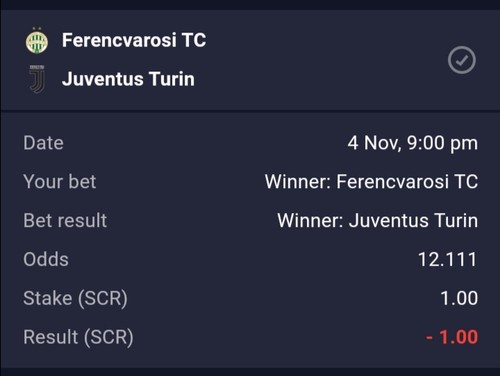The image size is (500, 376).
Task: Click the 4 Nov, 9:00 pm value
Action: (413, 143)
